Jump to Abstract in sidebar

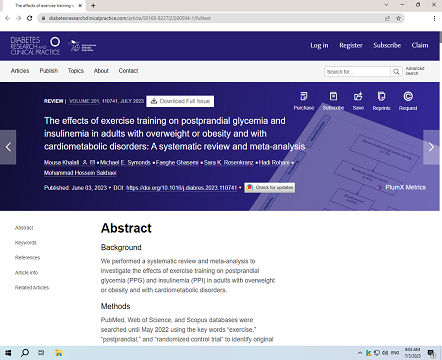tap(24, 228)
